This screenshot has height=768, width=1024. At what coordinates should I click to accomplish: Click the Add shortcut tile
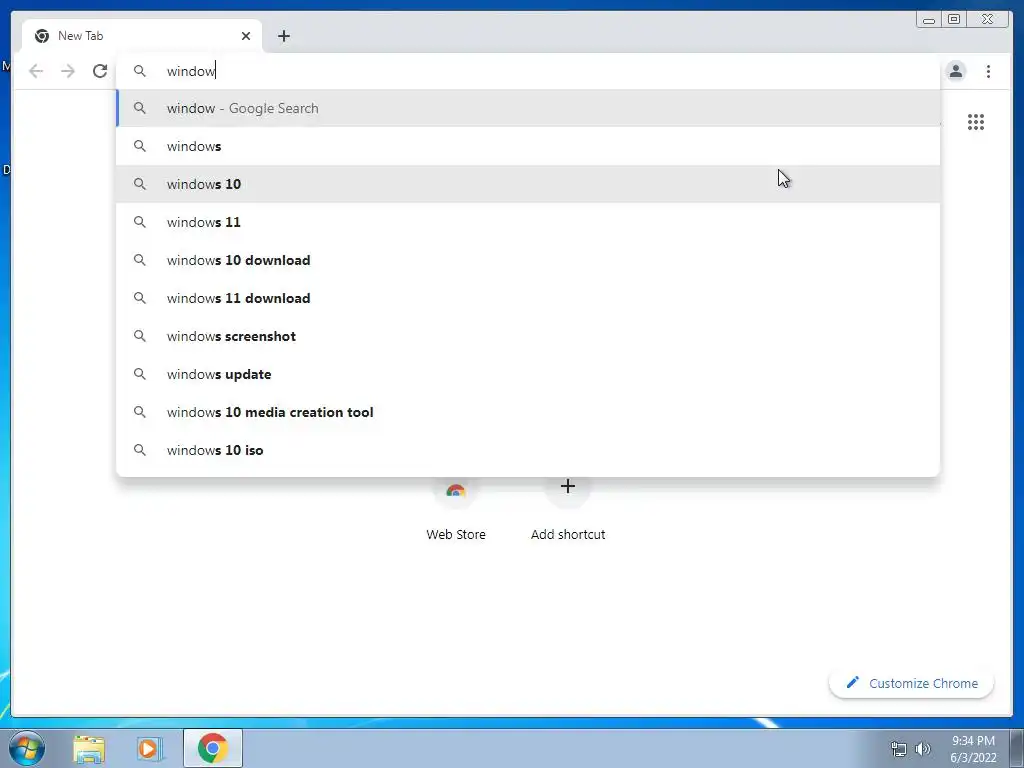(x=568, y=509)
